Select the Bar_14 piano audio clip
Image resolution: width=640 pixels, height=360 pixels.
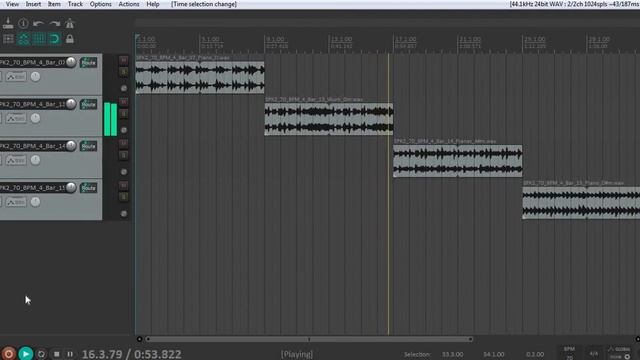click(458, 161)
